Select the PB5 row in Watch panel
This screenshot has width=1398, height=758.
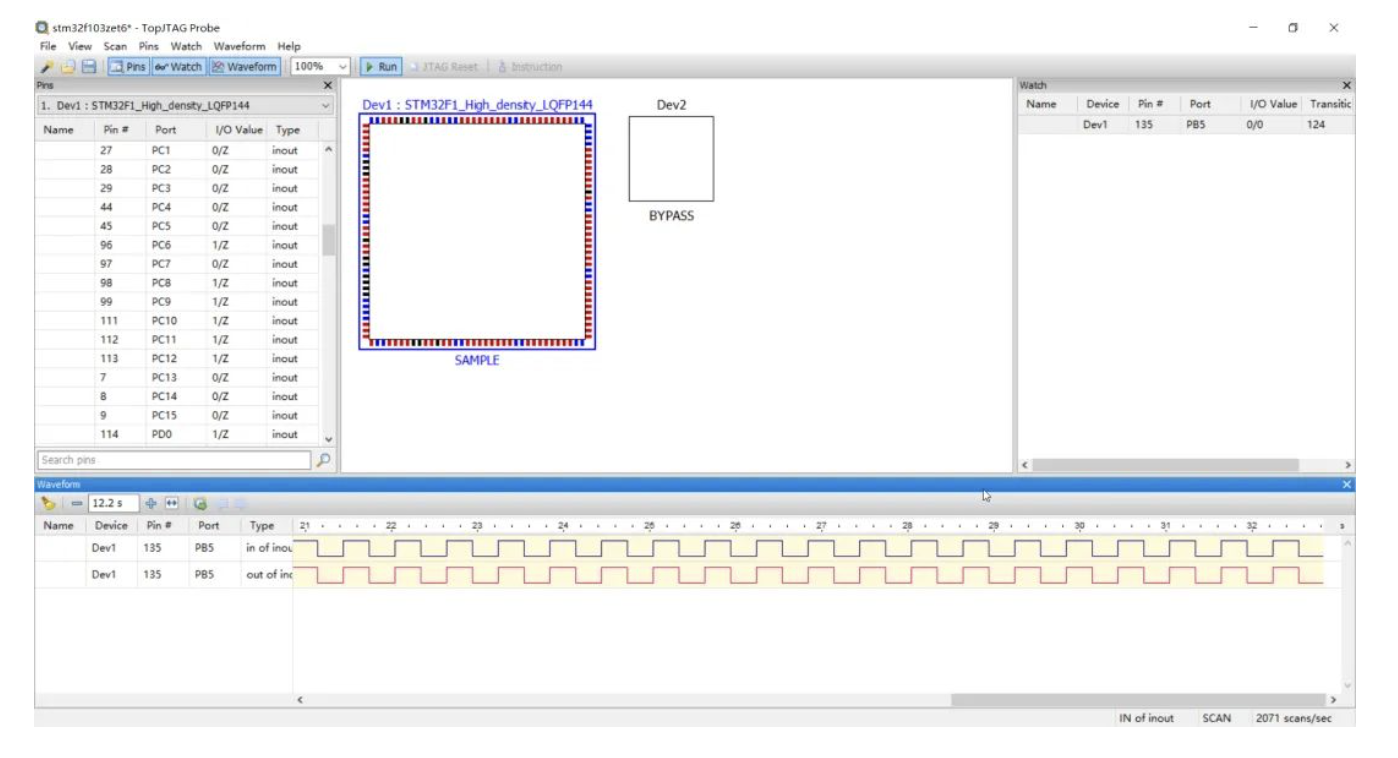pyautogui.click(x=1187, y=125)
